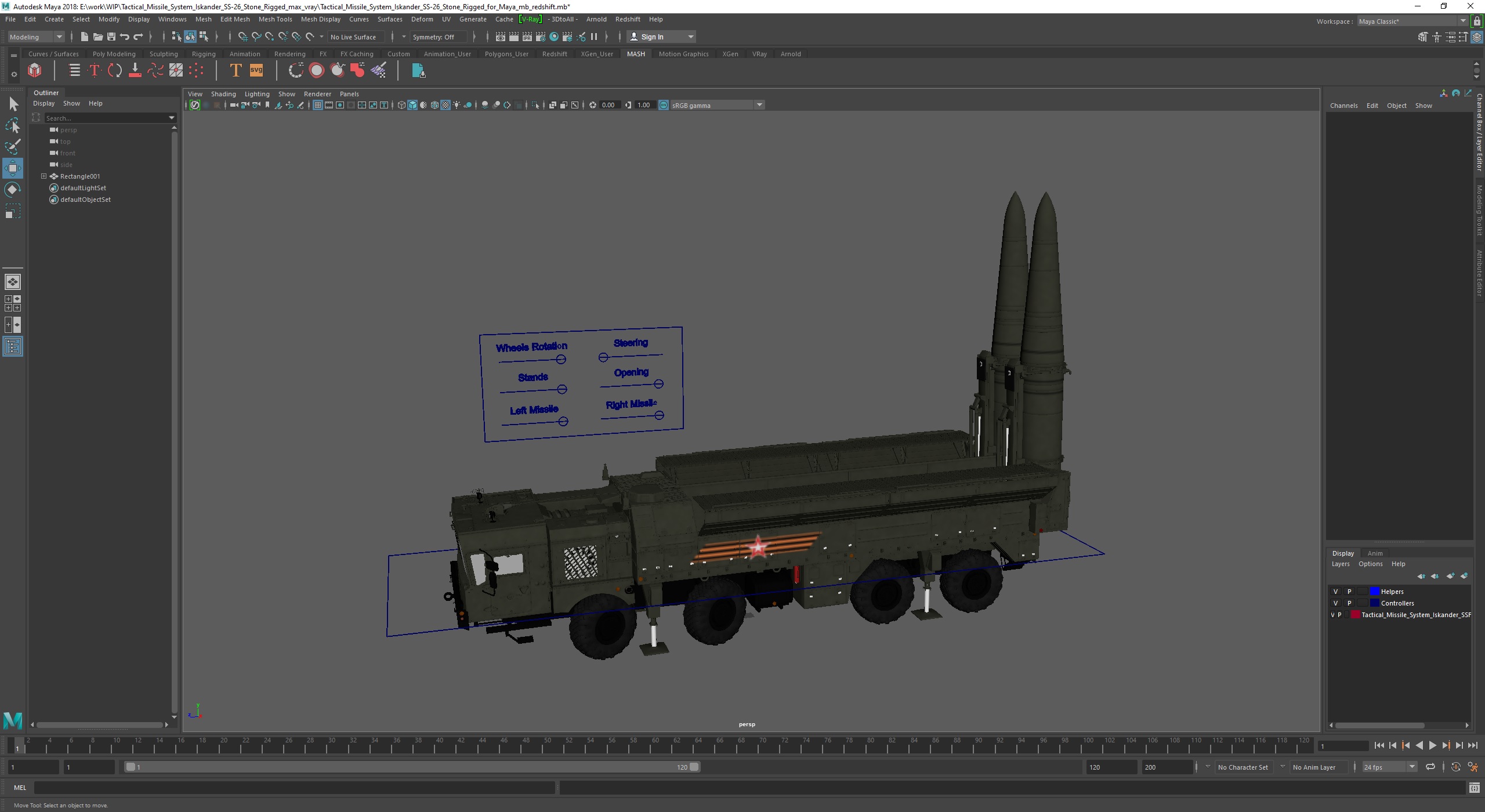Open the Modeling menu set dropdown
Image resolution: width=1485 pixels, height=812 pixels.
click(x=36, y=37)
